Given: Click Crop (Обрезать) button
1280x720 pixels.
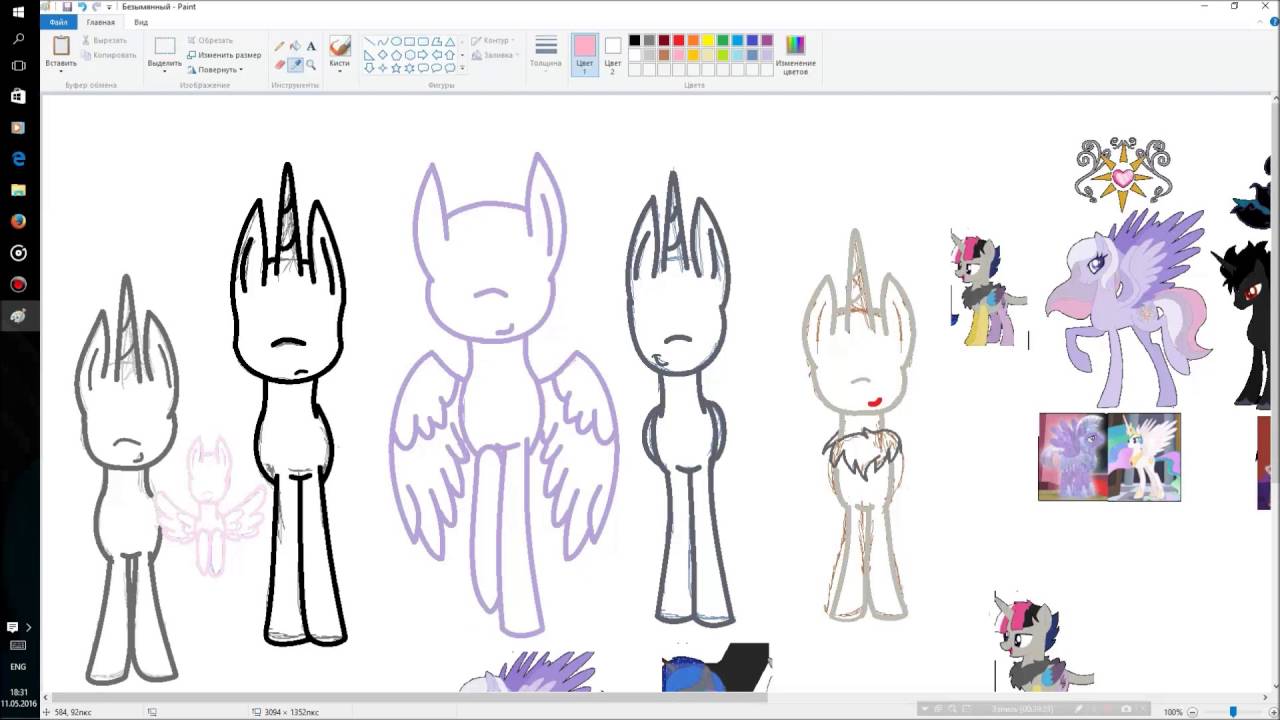Looking at the screenshot, I should click(210, 41).
